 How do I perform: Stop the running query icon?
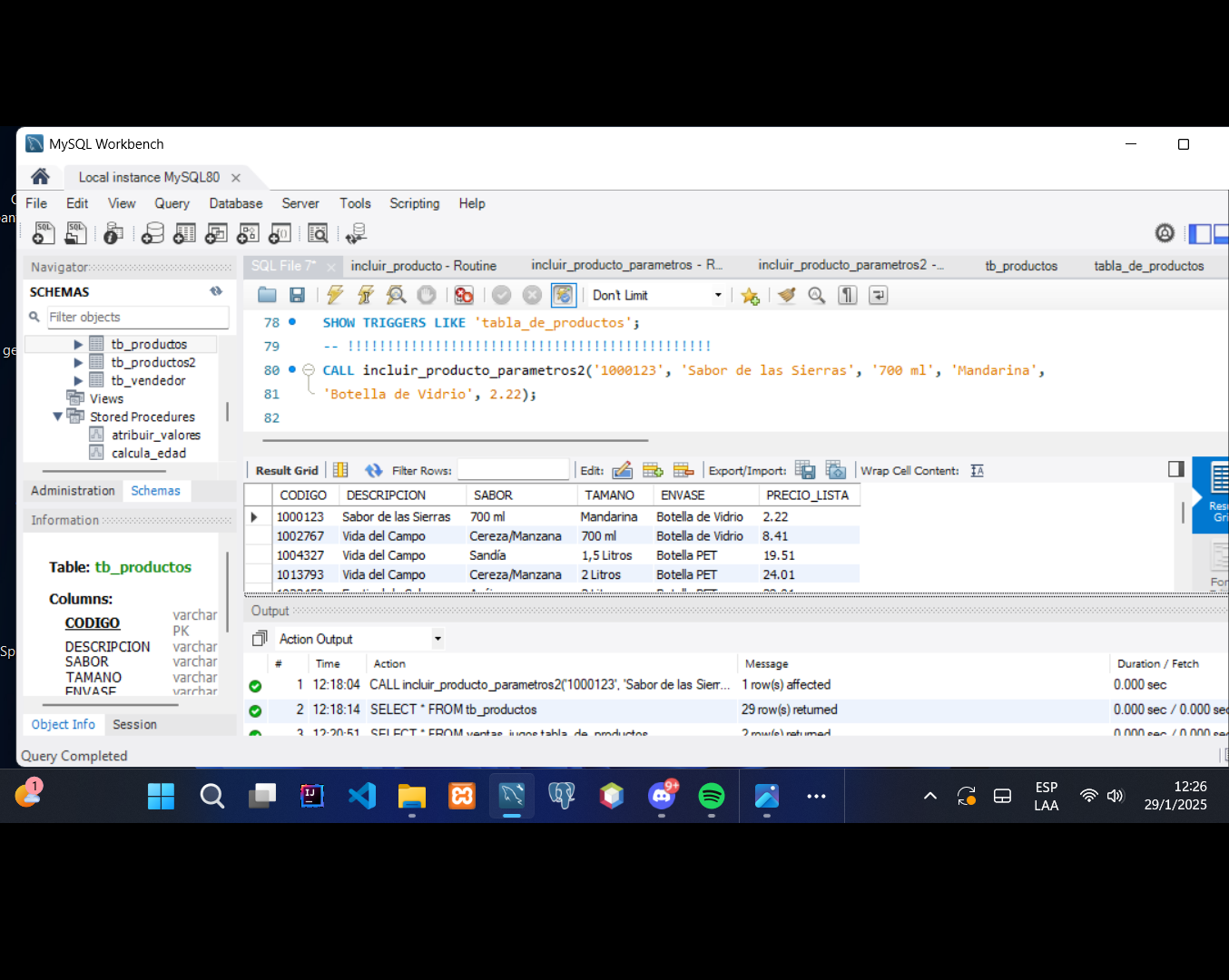pyautogui.click(x=427, y=295)
